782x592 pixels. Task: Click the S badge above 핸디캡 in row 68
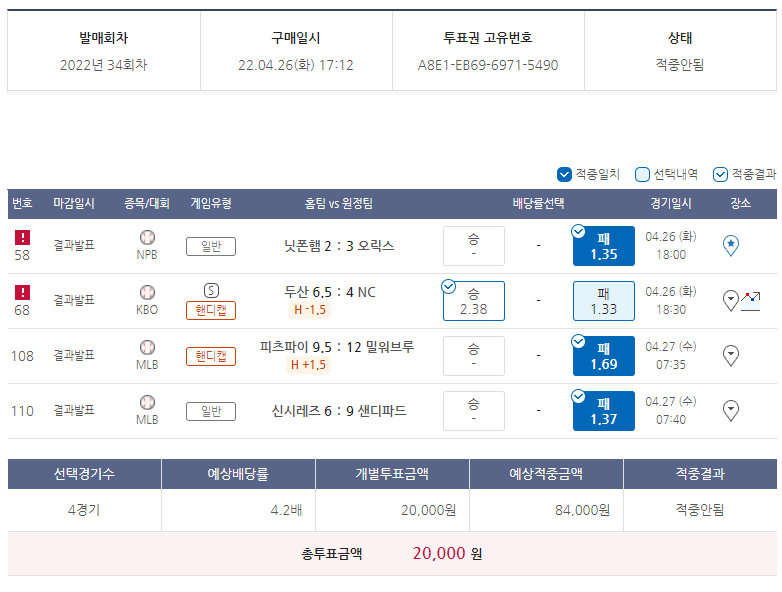click(x=211, y=290)
